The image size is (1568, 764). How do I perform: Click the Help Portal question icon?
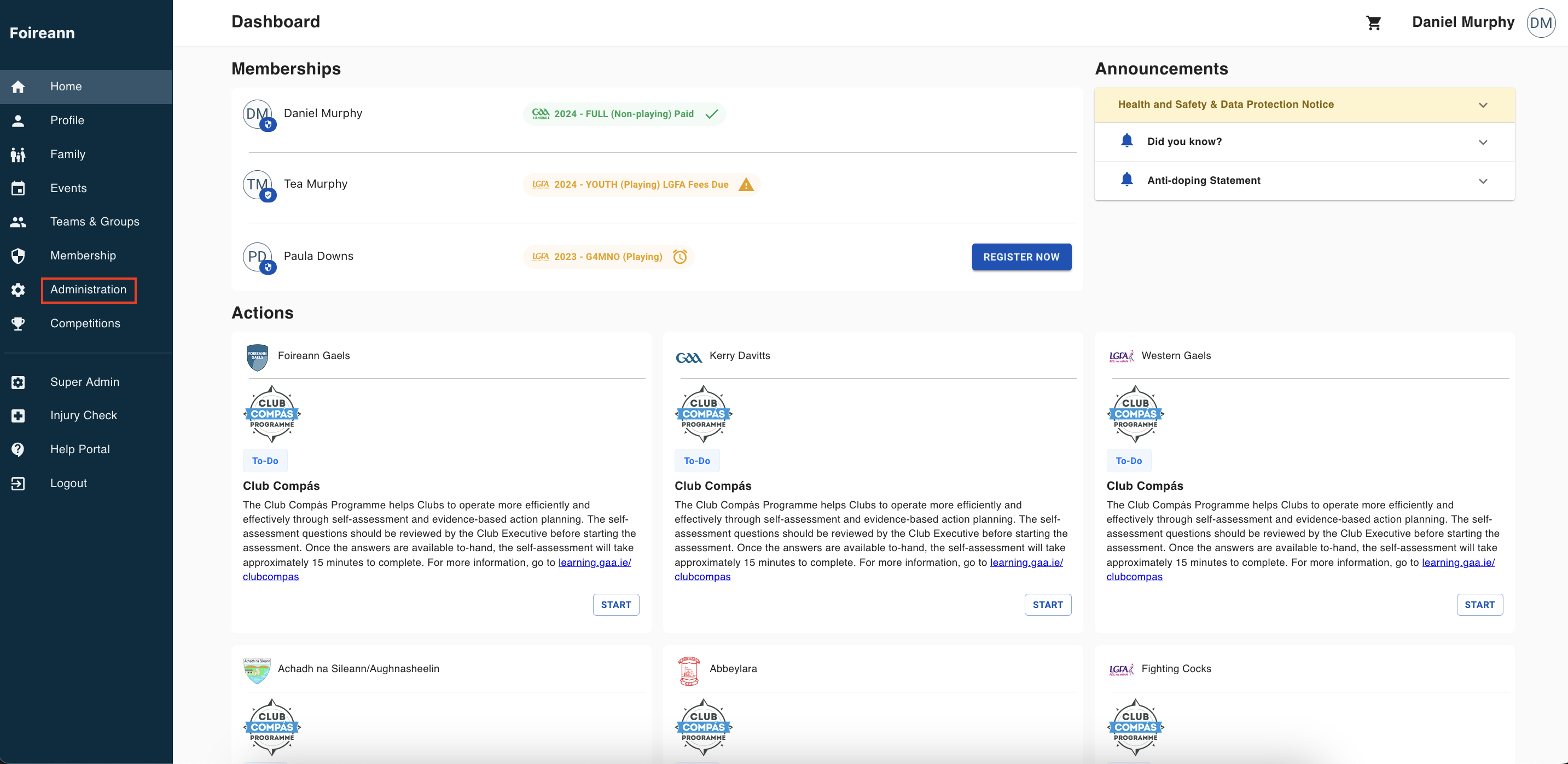coord(18,449)
